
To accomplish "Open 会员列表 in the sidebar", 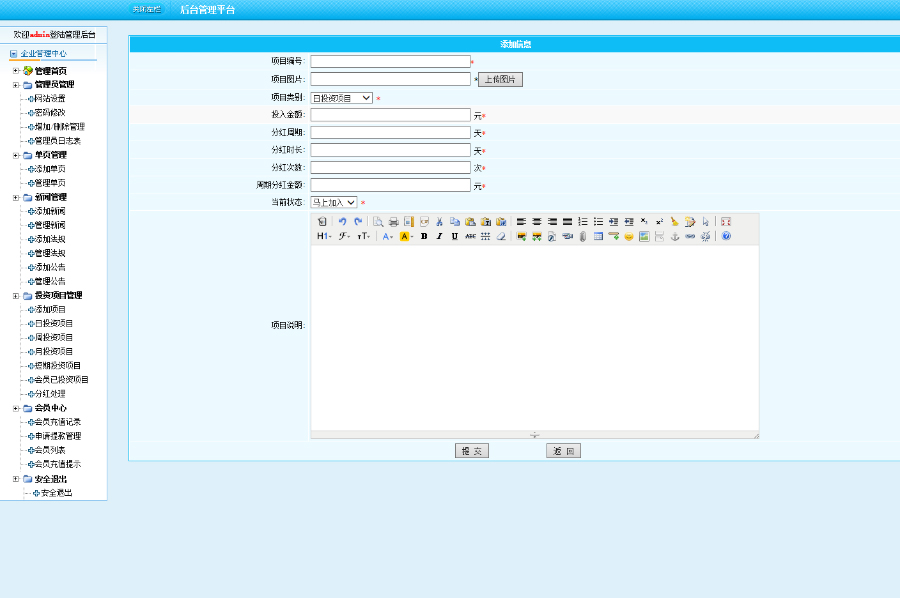I will click(x=51, y=450).
